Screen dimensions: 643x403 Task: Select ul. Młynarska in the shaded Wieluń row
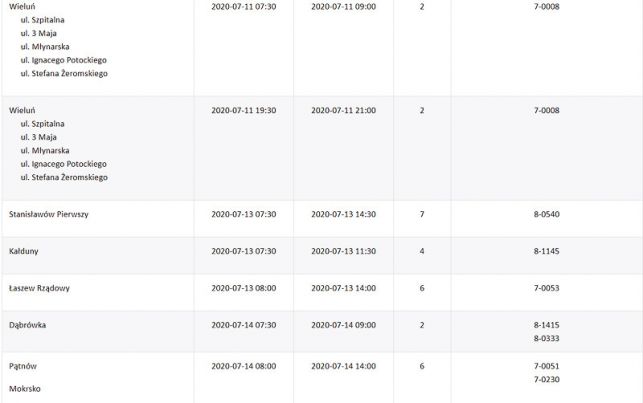tap(45, 150)
